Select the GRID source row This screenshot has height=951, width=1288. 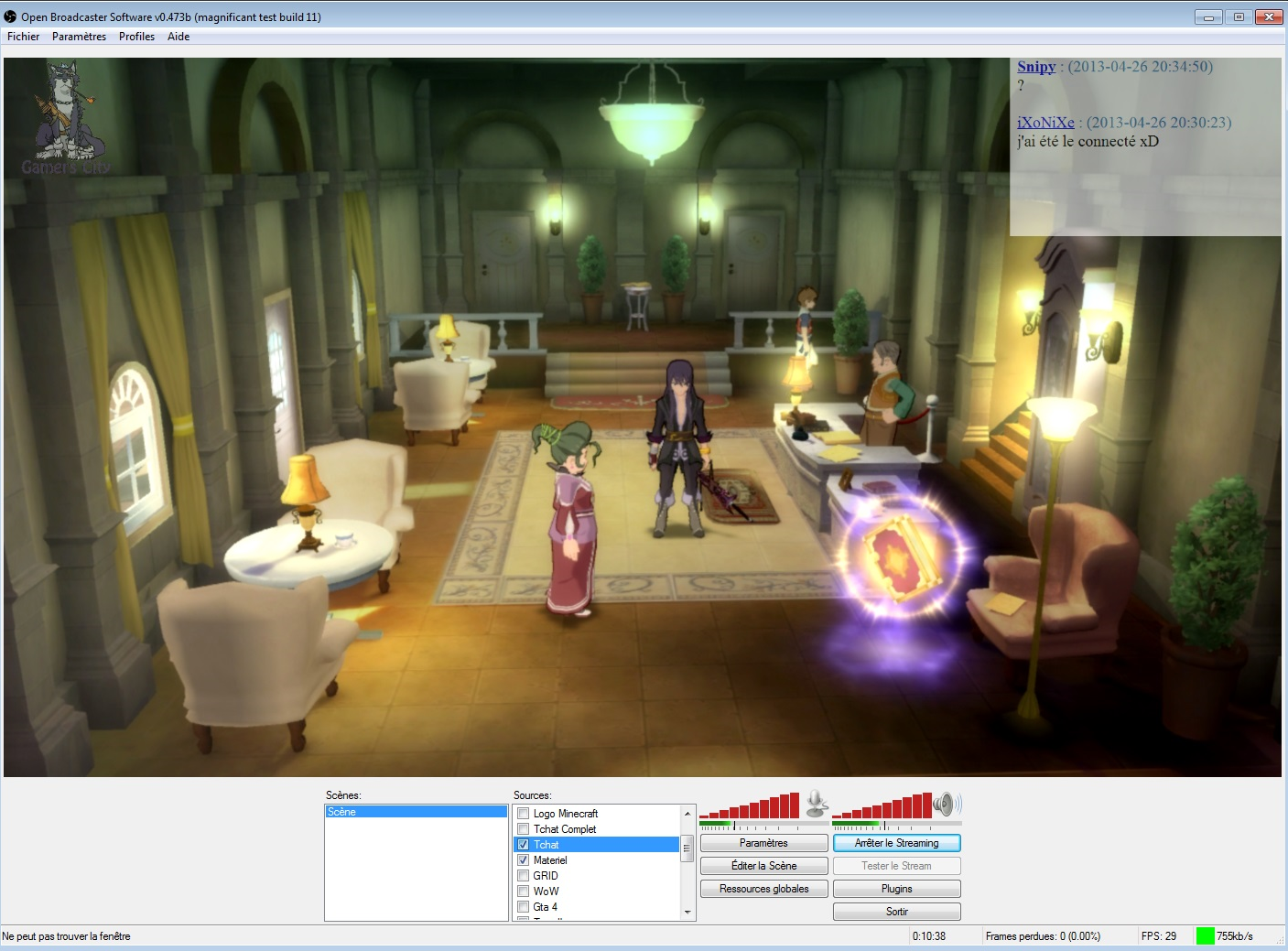coord(598,876)
